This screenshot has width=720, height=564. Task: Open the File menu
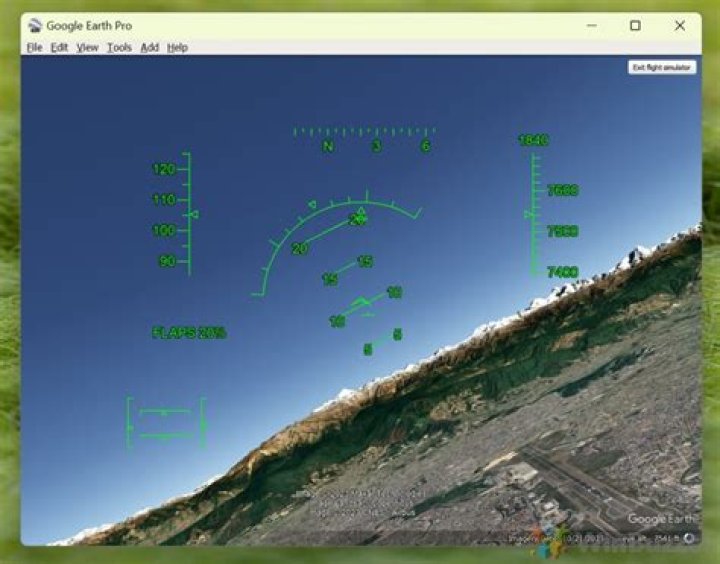34,47
